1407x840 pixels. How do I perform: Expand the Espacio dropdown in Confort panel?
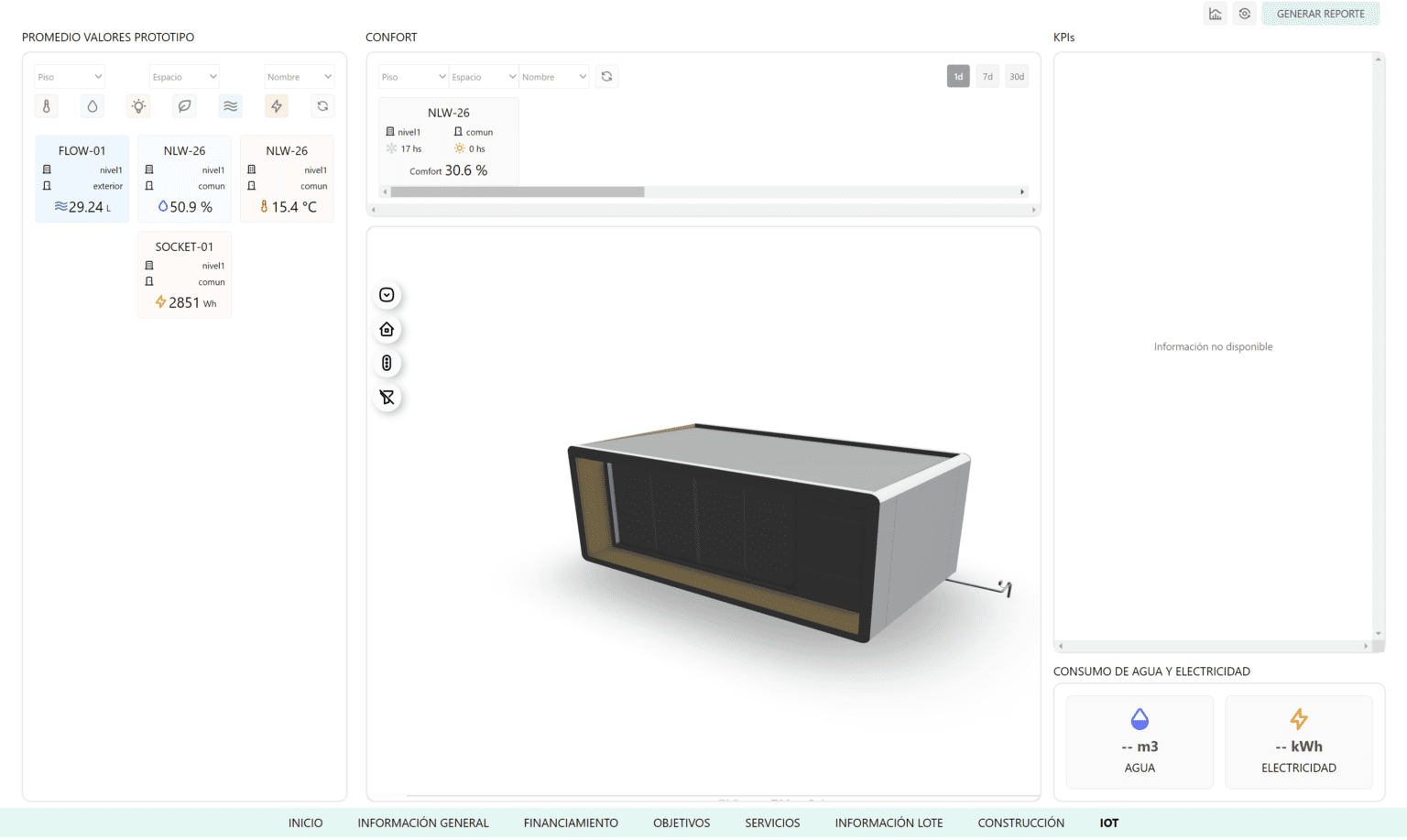coord(484,77)
